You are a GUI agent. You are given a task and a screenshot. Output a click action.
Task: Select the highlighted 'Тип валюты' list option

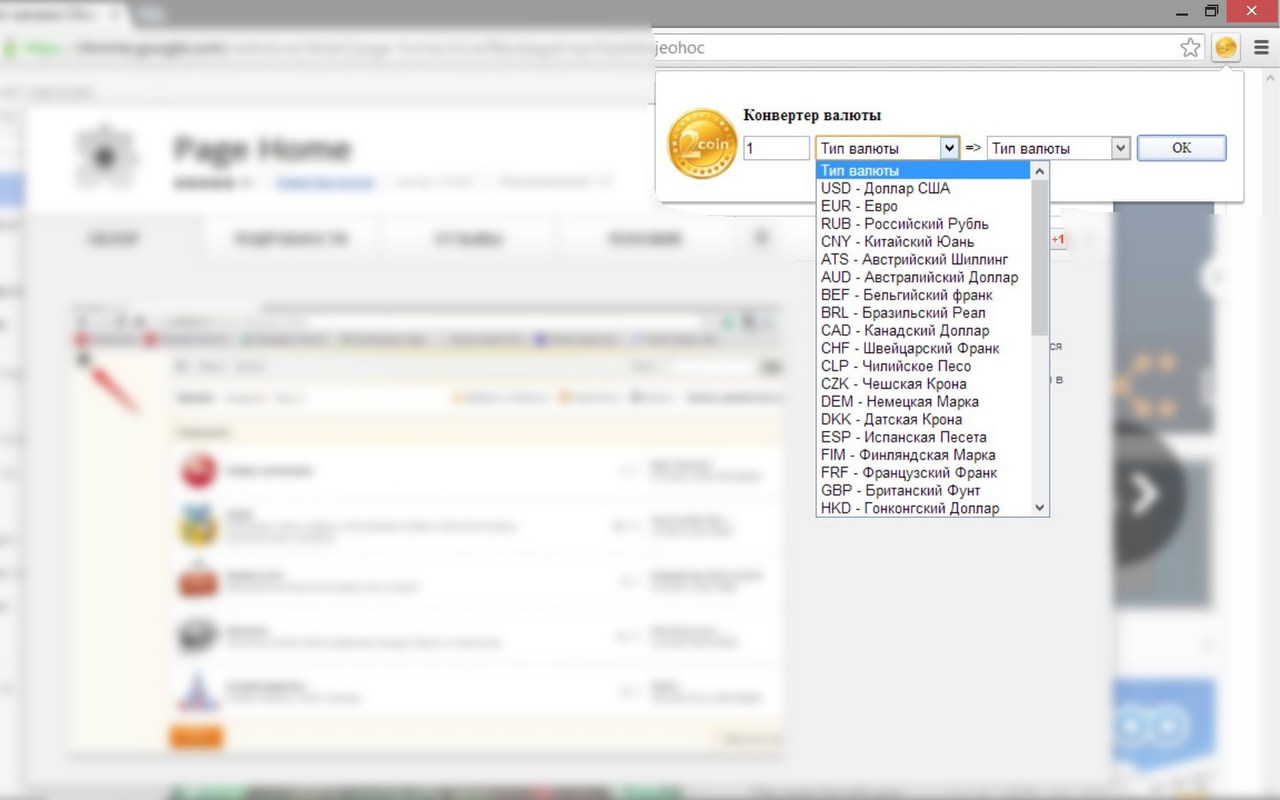[924, 171]
